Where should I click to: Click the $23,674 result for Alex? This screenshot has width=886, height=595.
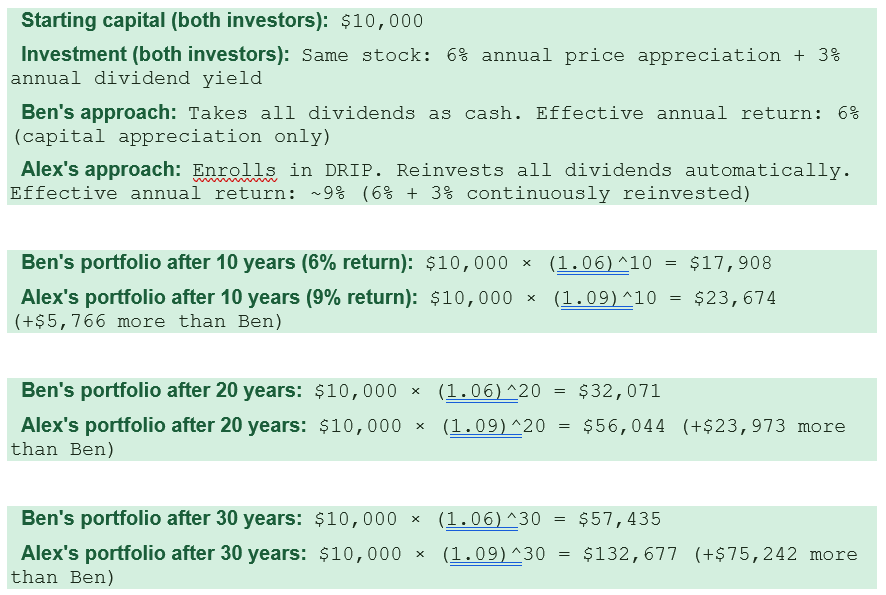(735, 298)
